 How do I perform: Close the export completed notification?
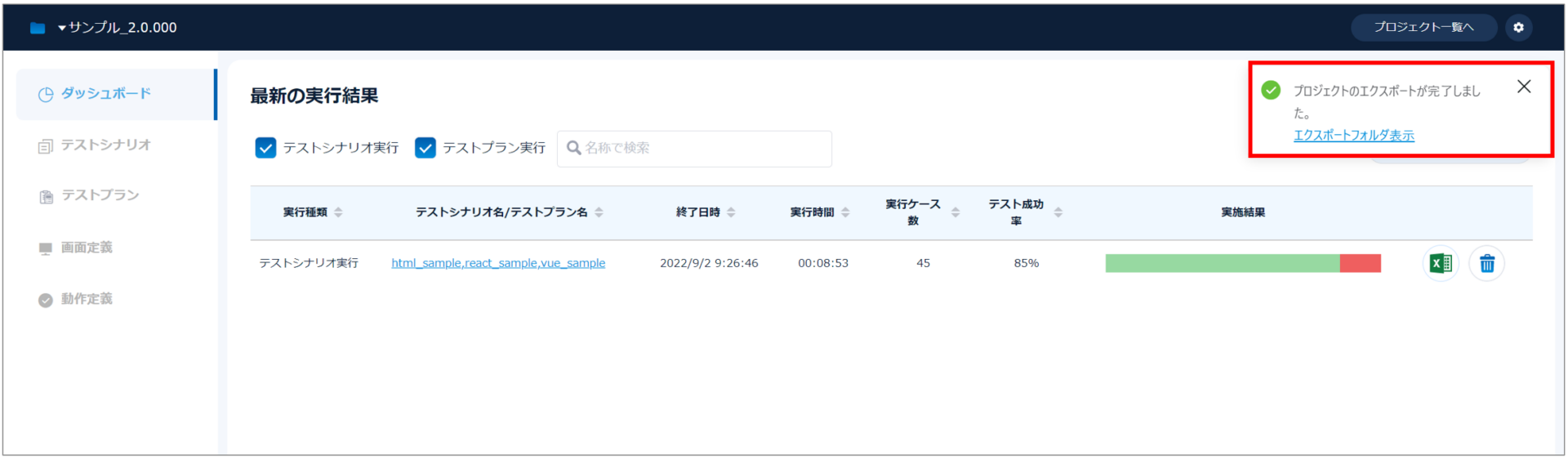click(x=1523, y=87)
